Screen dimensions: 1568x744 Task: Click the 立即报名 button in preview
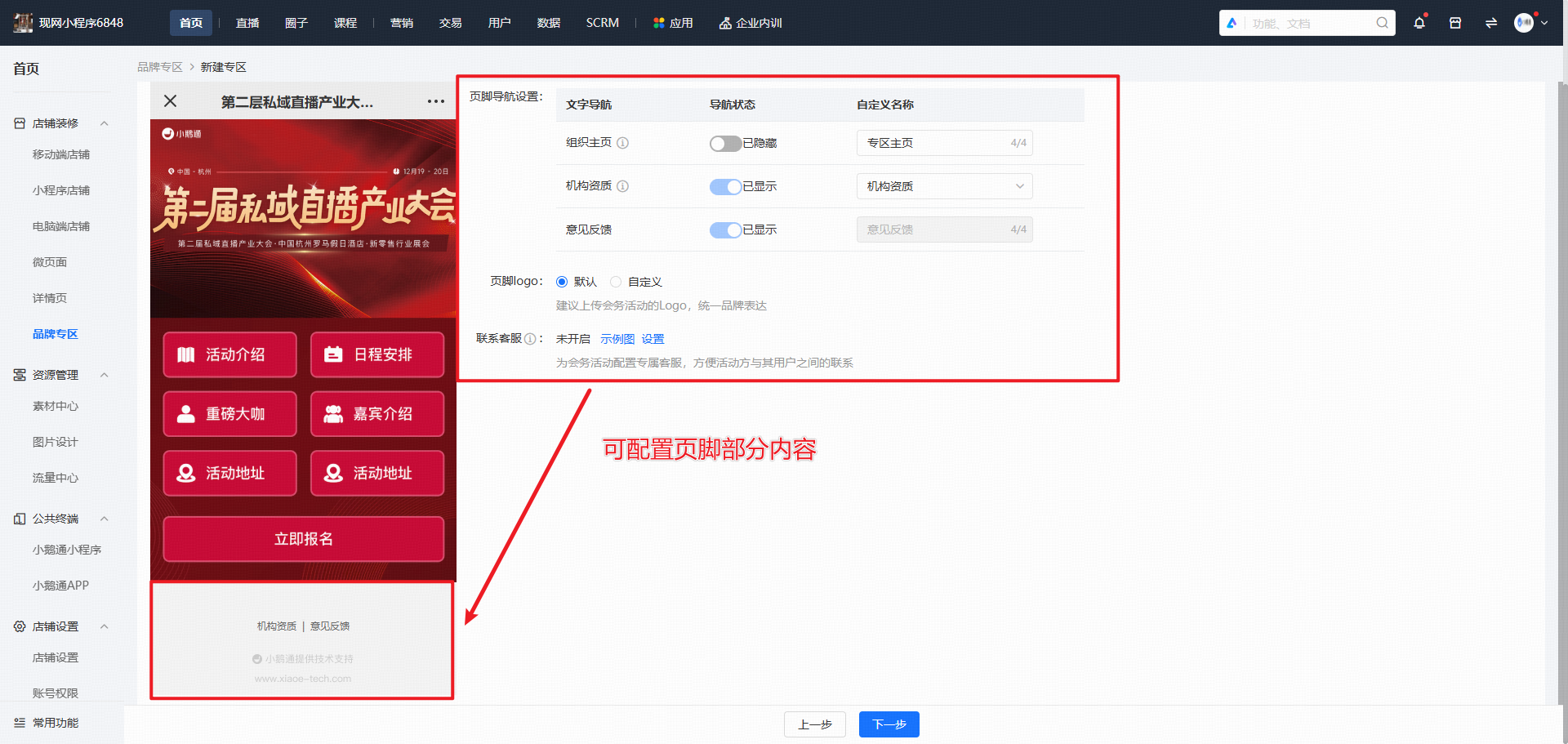[x=304, y=539]
